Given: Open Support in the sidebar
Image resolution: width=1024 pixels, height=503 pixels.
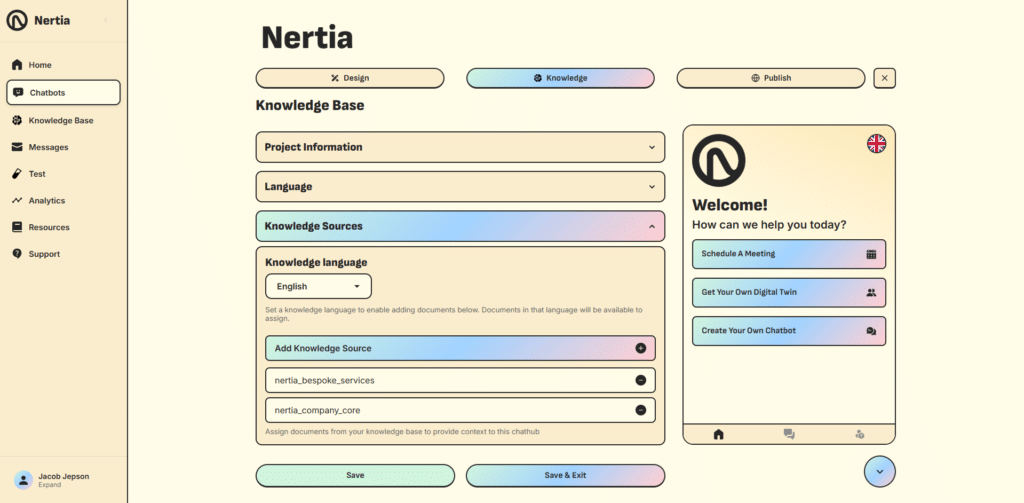Looking at the screenshot, I should (63, 253).
